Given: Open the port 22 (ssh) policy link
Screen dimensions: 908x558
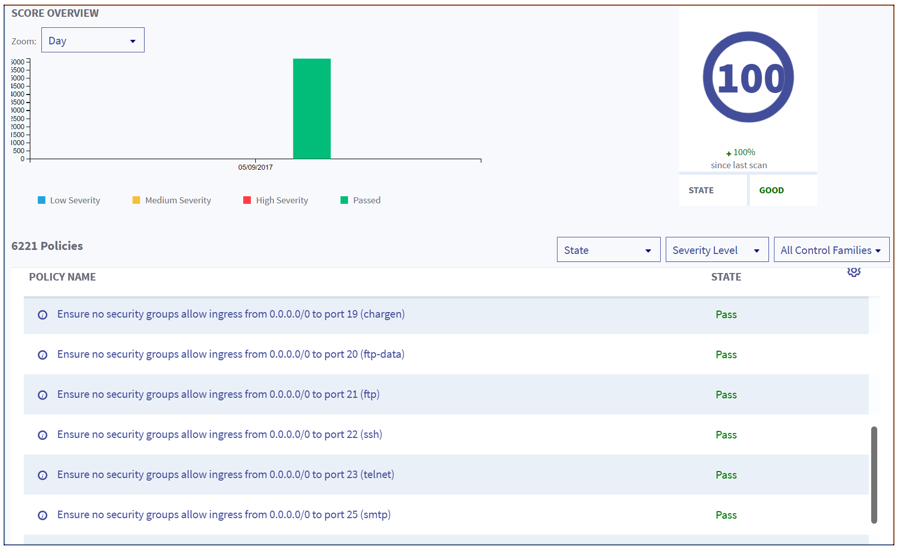Looking at the screenshot, I should coord(219,434).
